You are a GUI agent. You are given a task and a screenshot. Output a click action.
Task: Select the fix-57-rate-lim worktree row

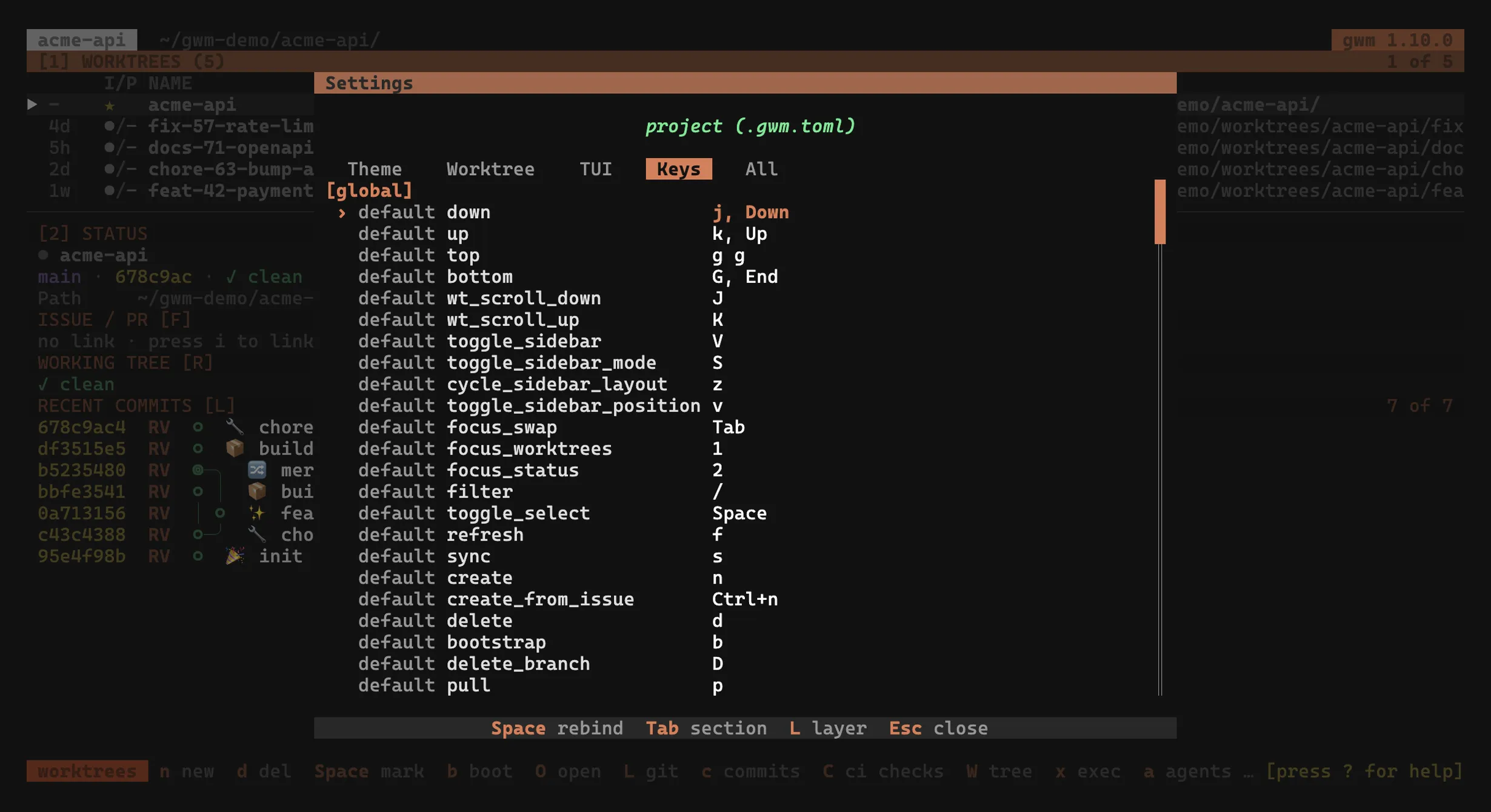pyautogui.click(x=170, y=126)
